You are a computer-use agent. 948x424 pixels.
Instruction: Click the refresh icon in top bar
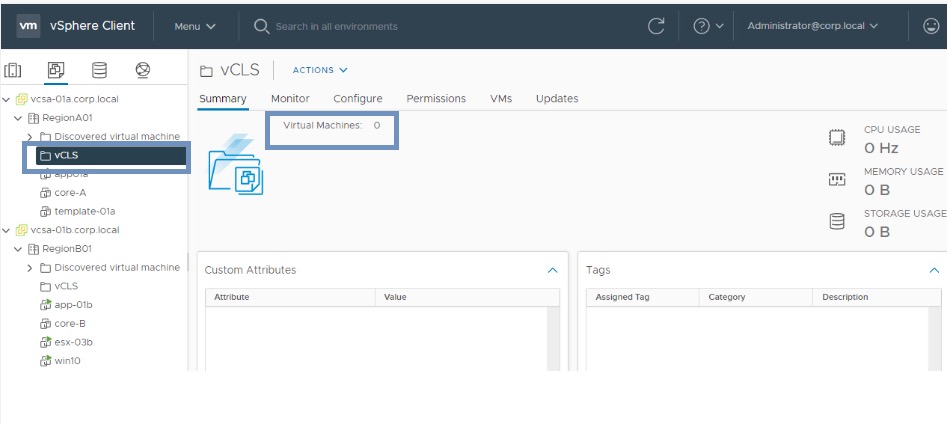(656, 26)
